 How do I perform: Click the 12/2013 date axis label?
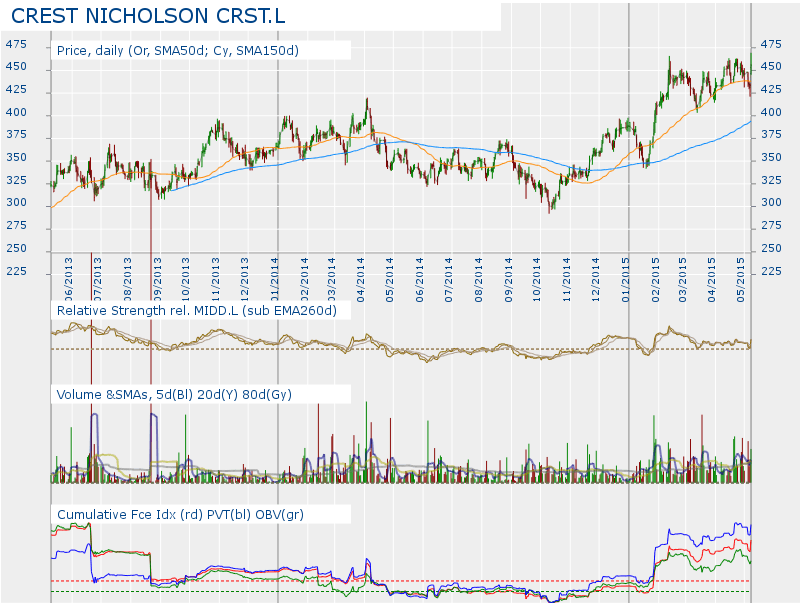[244, 280]
